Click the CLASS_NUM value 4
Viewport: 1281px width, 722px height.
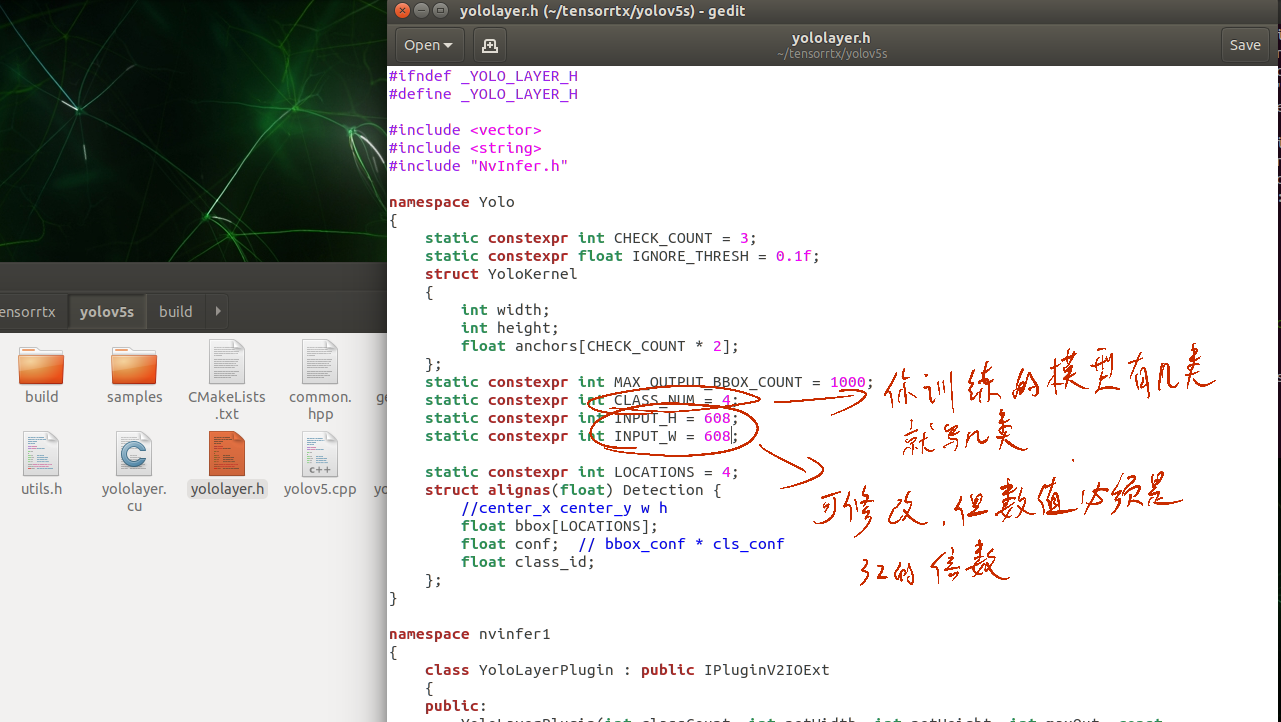click(726, 400)
